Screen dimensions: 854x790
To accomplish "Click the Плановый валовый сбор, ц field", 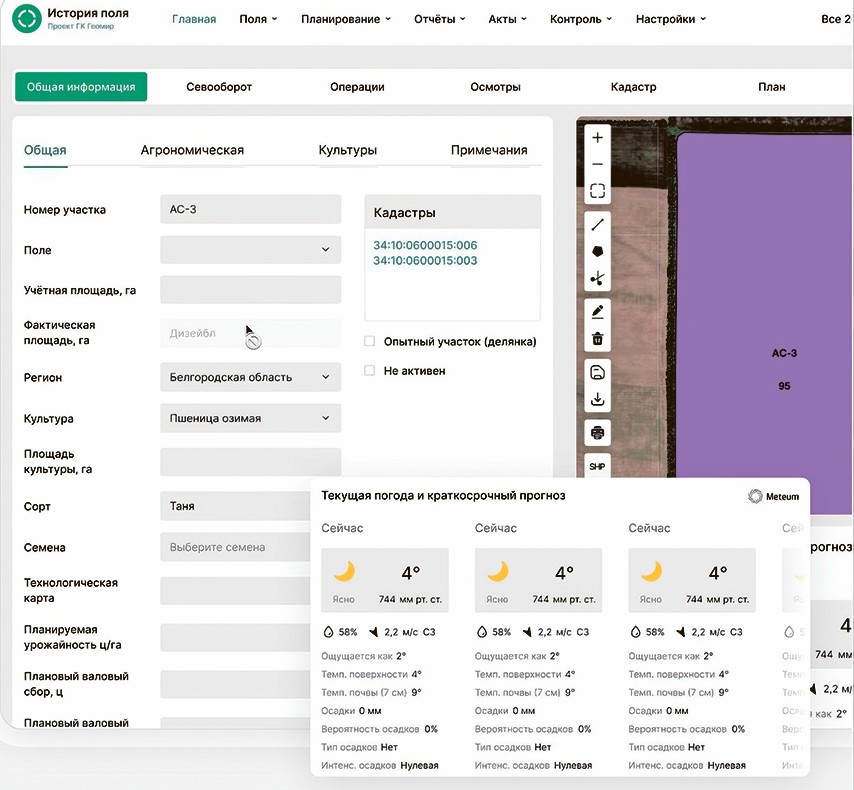I will (x=235, y=684).
